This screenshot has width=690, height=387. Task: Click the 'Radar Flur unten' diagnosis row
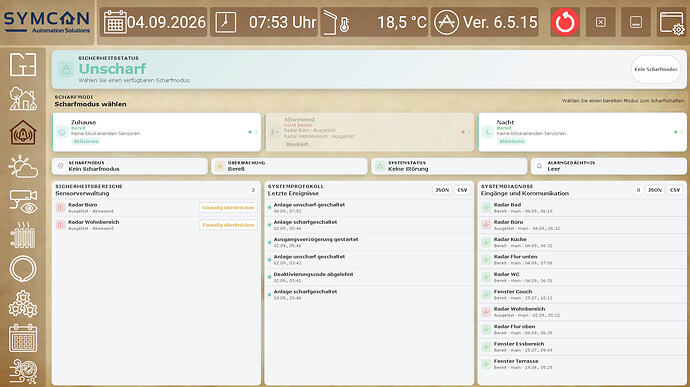pos(582,260)
